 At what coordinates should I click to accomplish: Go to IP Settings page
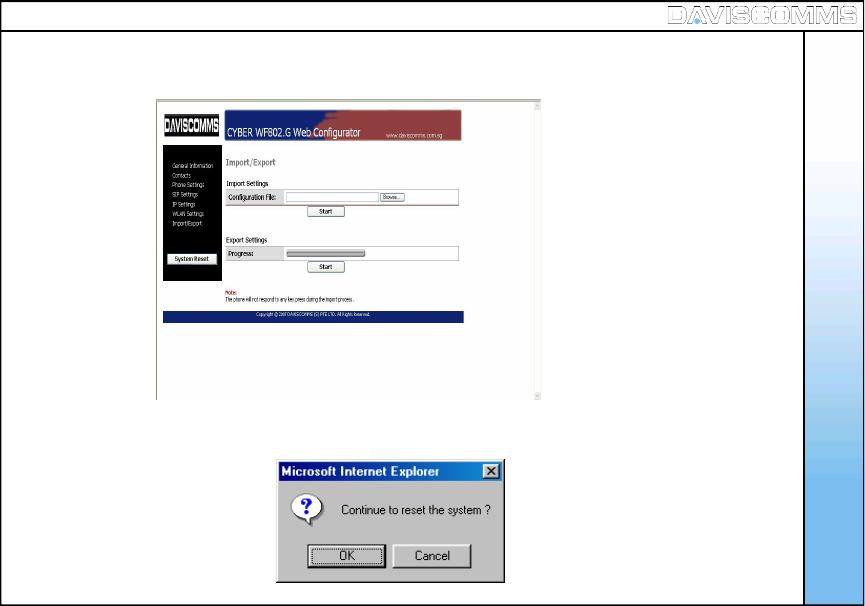[x=184, y=205]
